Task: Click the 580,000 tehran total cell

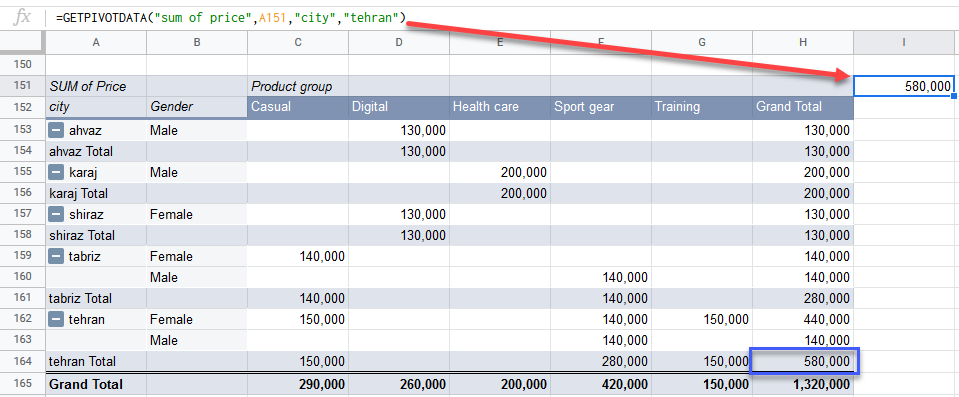Action: (x=803, y=362)
